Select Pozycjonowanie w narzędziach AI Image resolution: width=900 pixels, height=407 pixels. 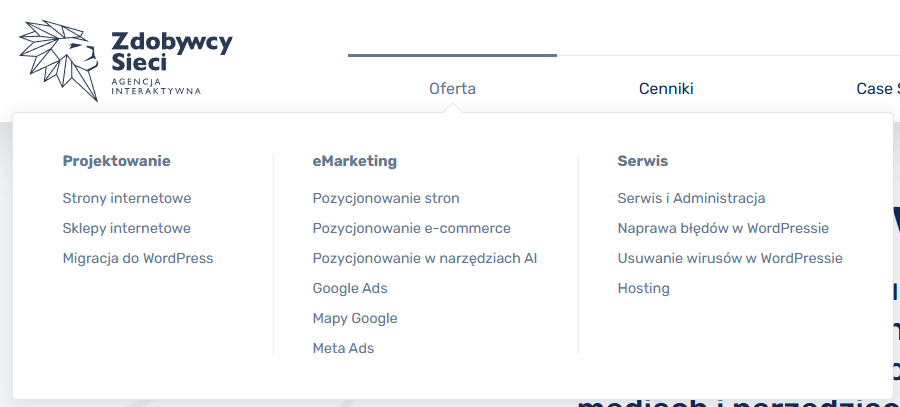(425, 258)
